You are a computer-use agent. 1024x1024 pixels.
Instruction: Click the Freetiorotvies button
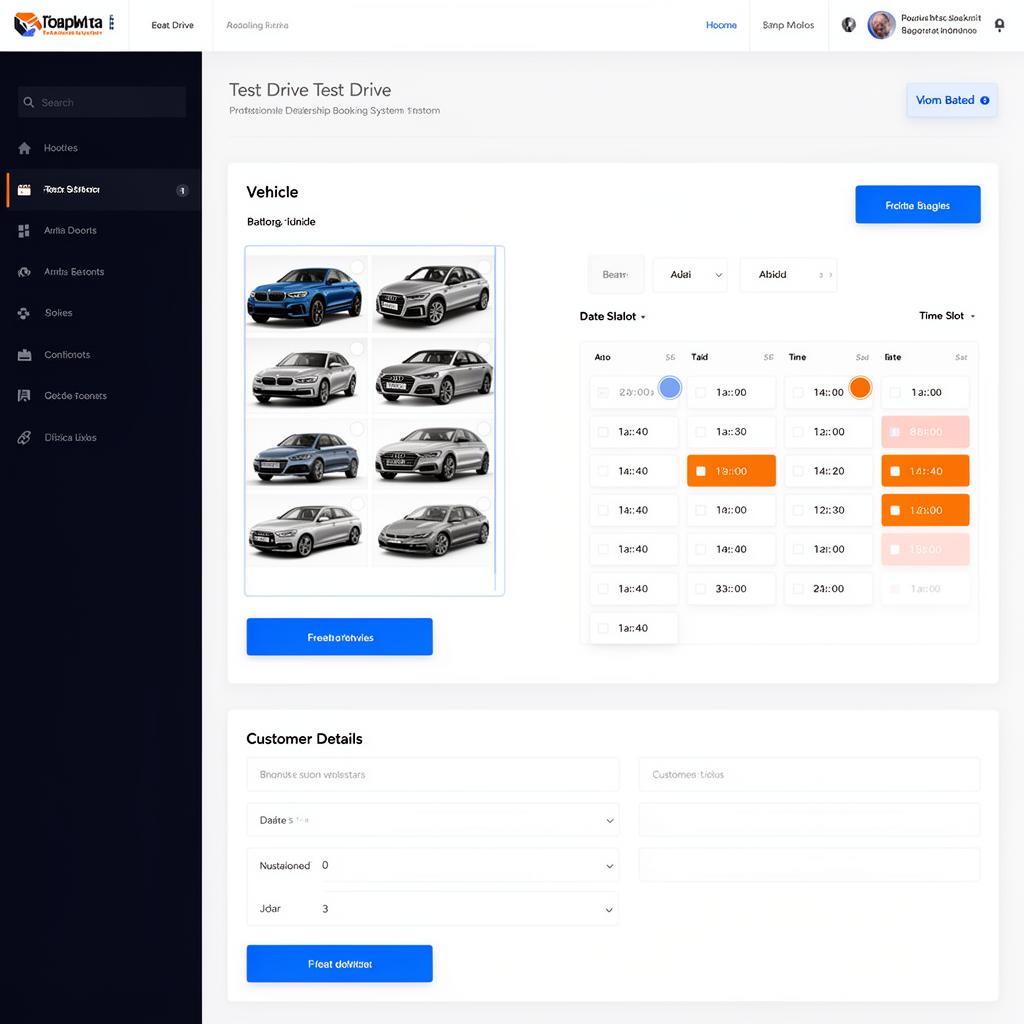[340, 637]
